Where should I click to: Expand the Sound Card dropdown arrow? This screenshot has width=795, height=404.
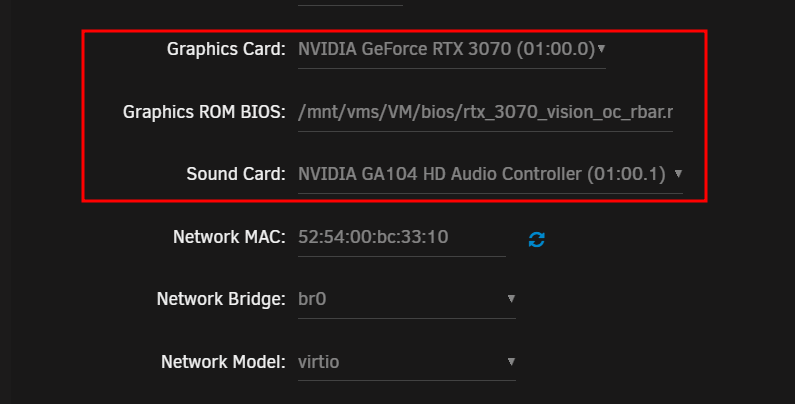coord(678,174)
